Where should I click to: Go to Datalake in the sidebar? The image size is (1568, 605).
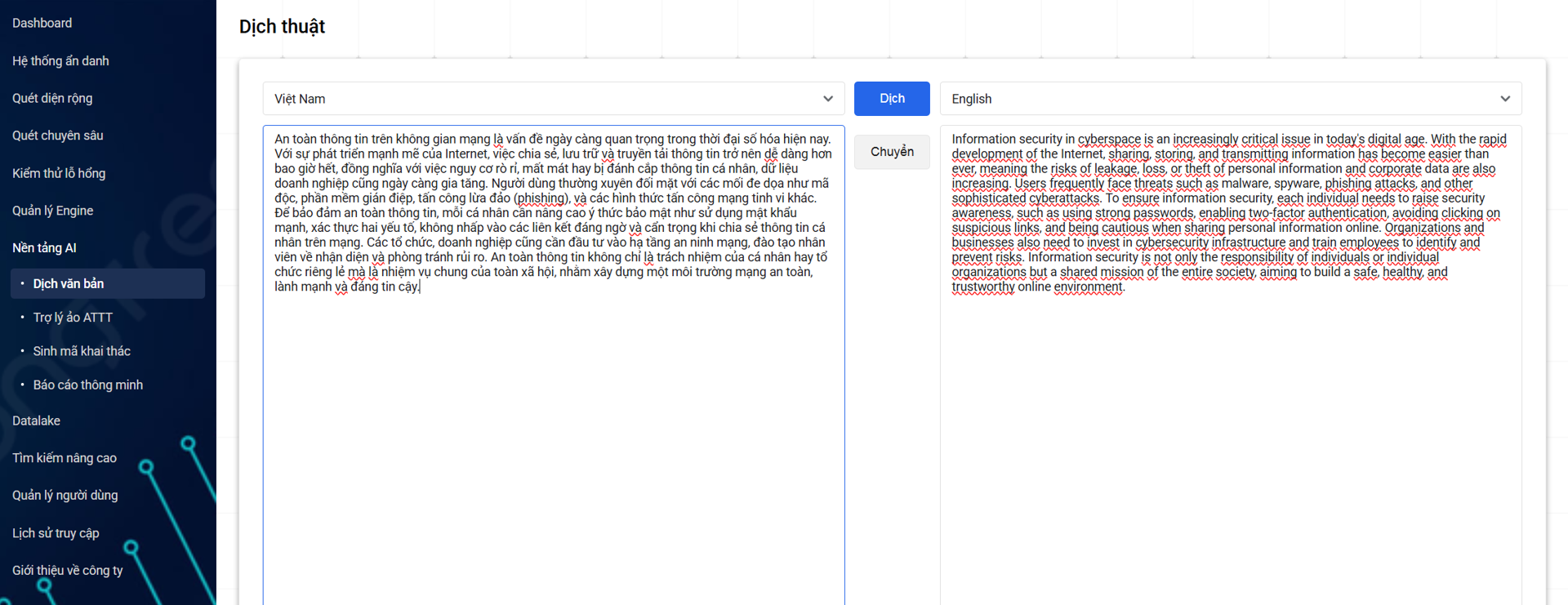pos(37,421)
